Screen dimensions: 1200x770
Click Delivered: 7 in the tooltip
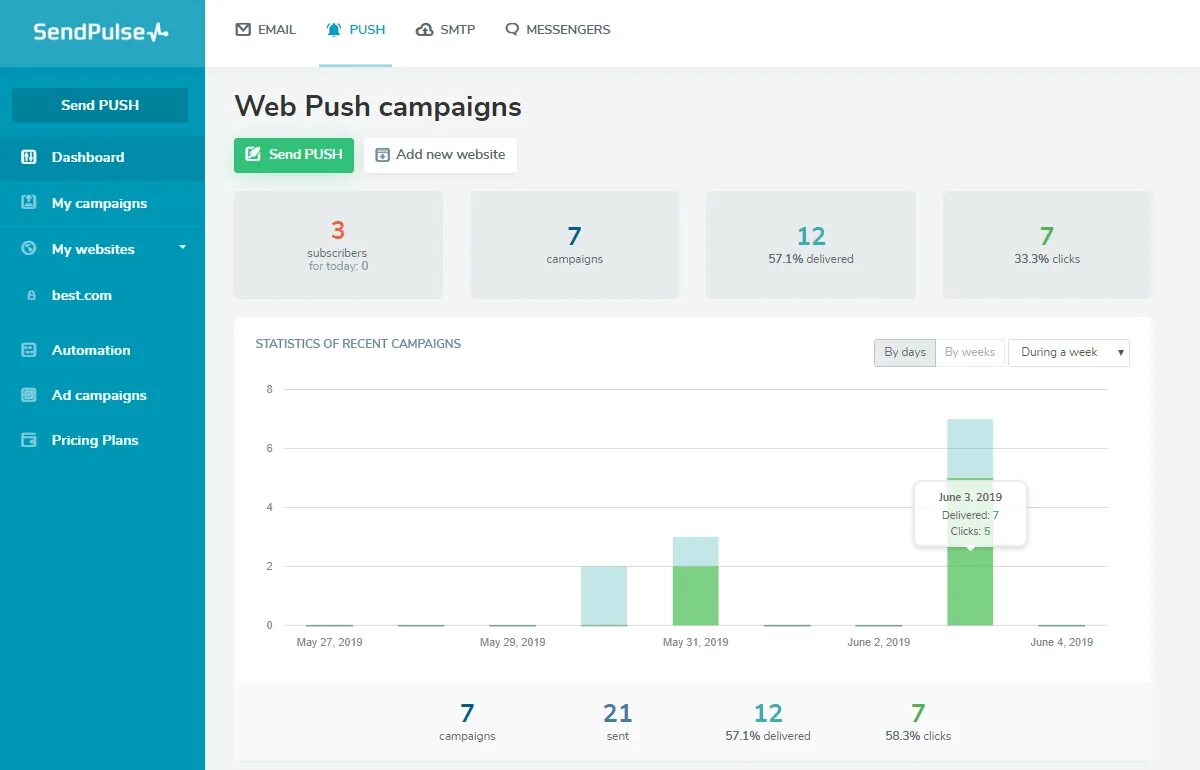[970, 515]
